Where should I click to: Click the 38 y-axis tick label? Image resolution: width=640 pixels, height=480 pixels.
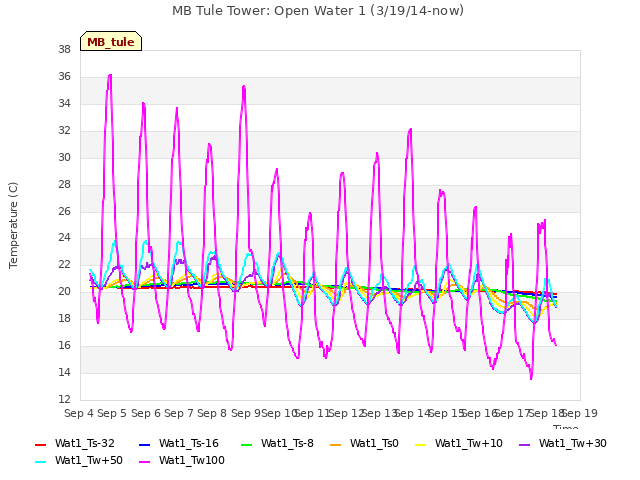(x=64, y=49)
